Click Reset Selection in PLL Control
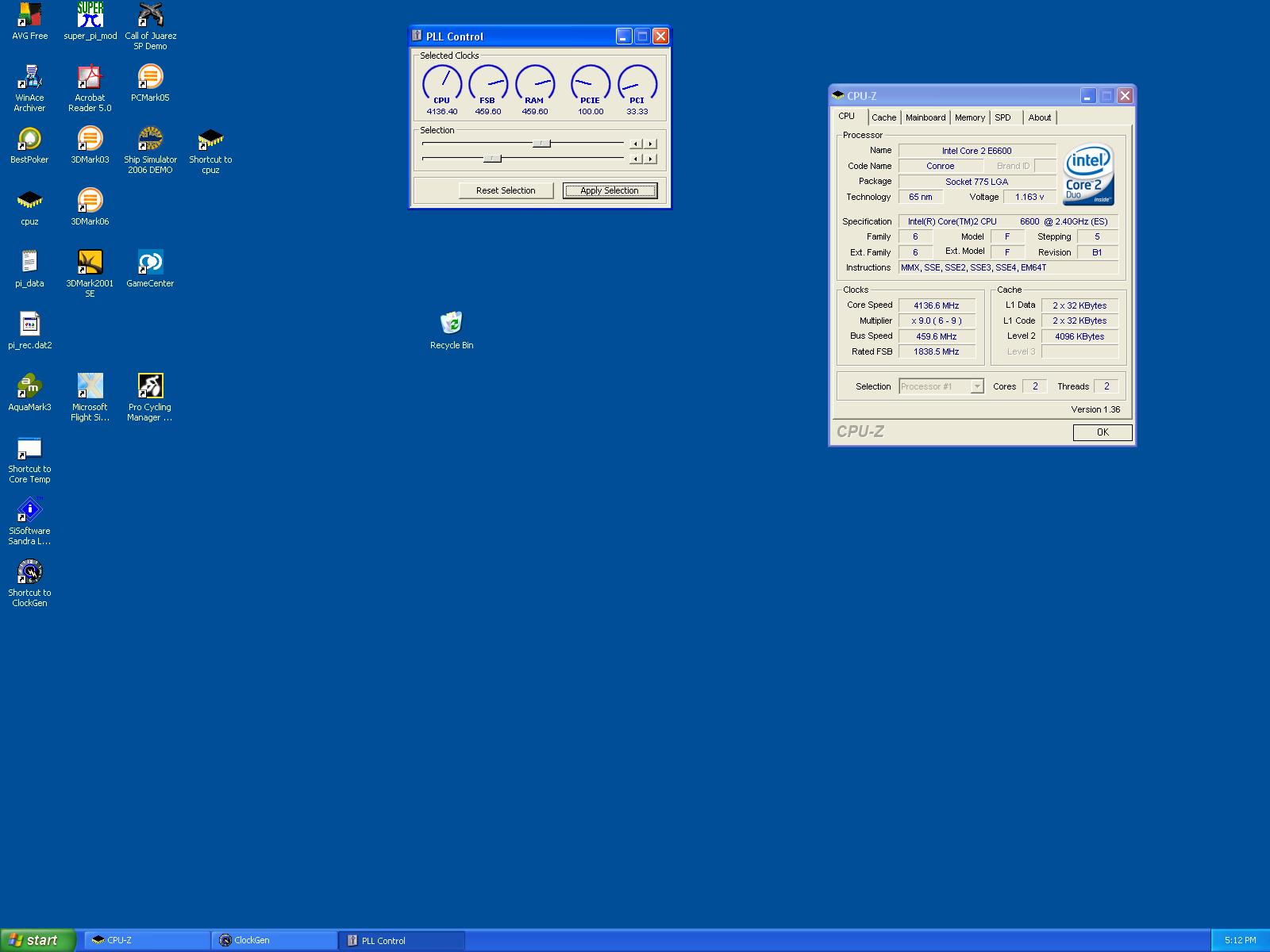 [506, 190]
